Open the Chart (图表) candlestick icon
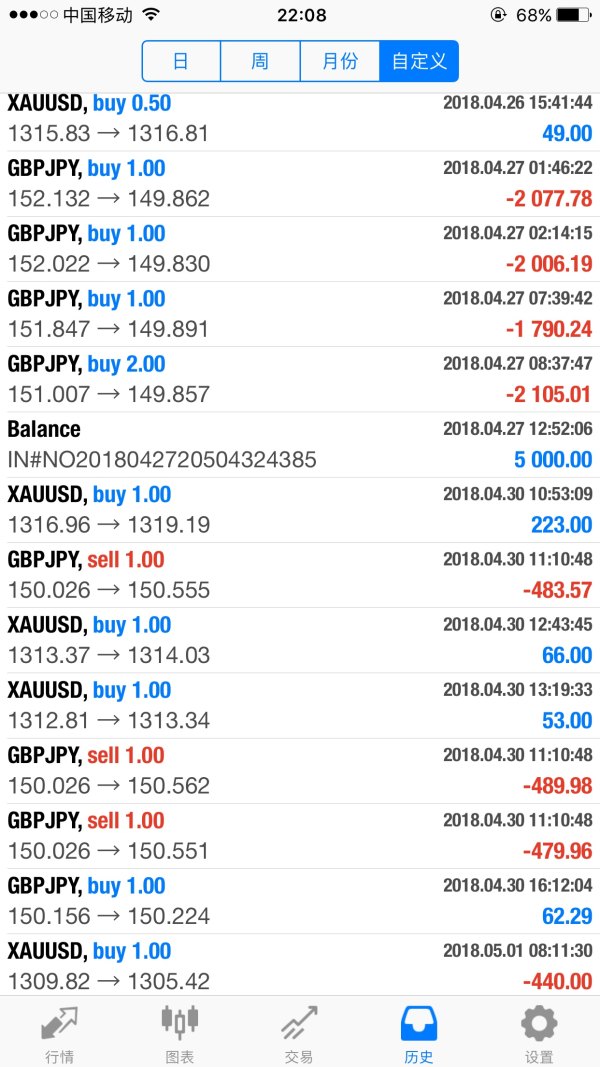This screenshot has width=600, height=1067. tap(179, 1025)
